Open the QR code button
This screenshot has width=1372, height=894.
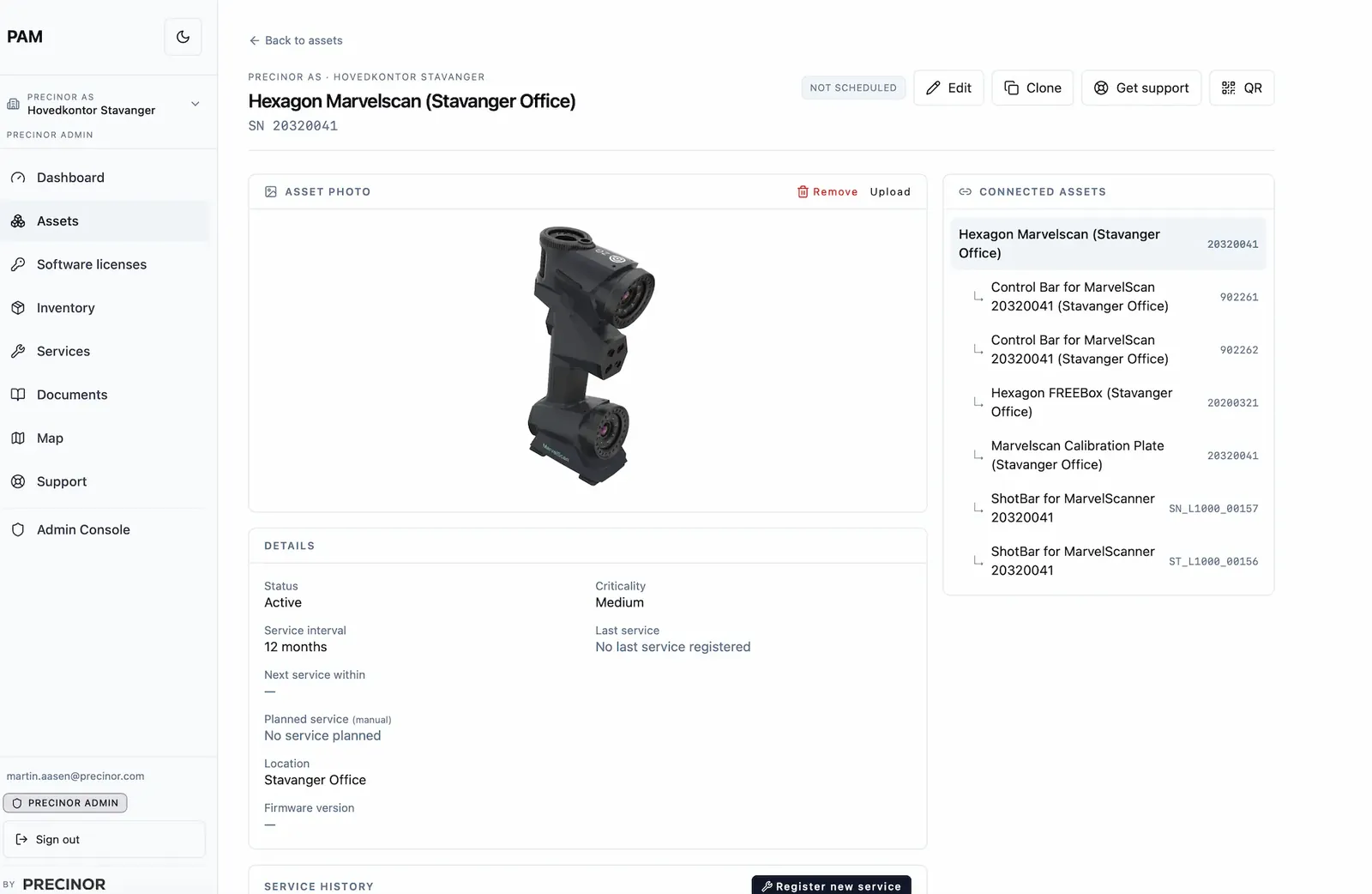[x=1242, y=88]
